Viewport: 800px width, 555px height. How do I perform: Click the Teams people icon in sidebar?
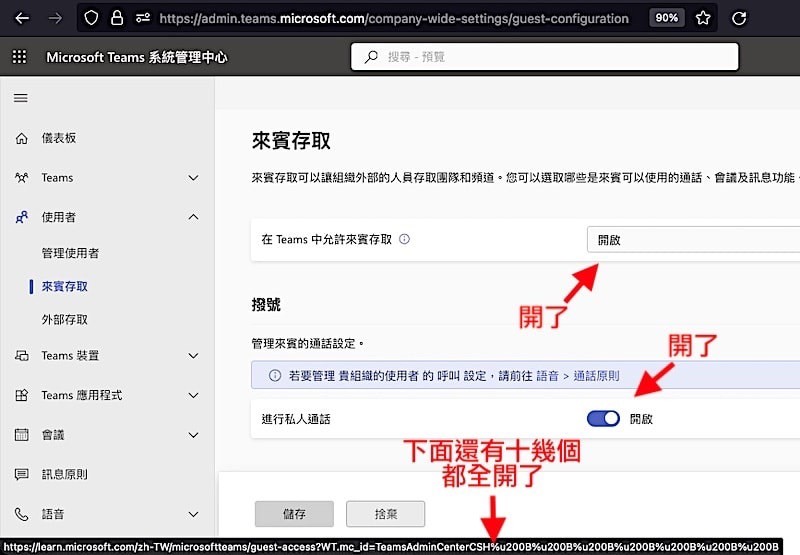tap(21, 178)
